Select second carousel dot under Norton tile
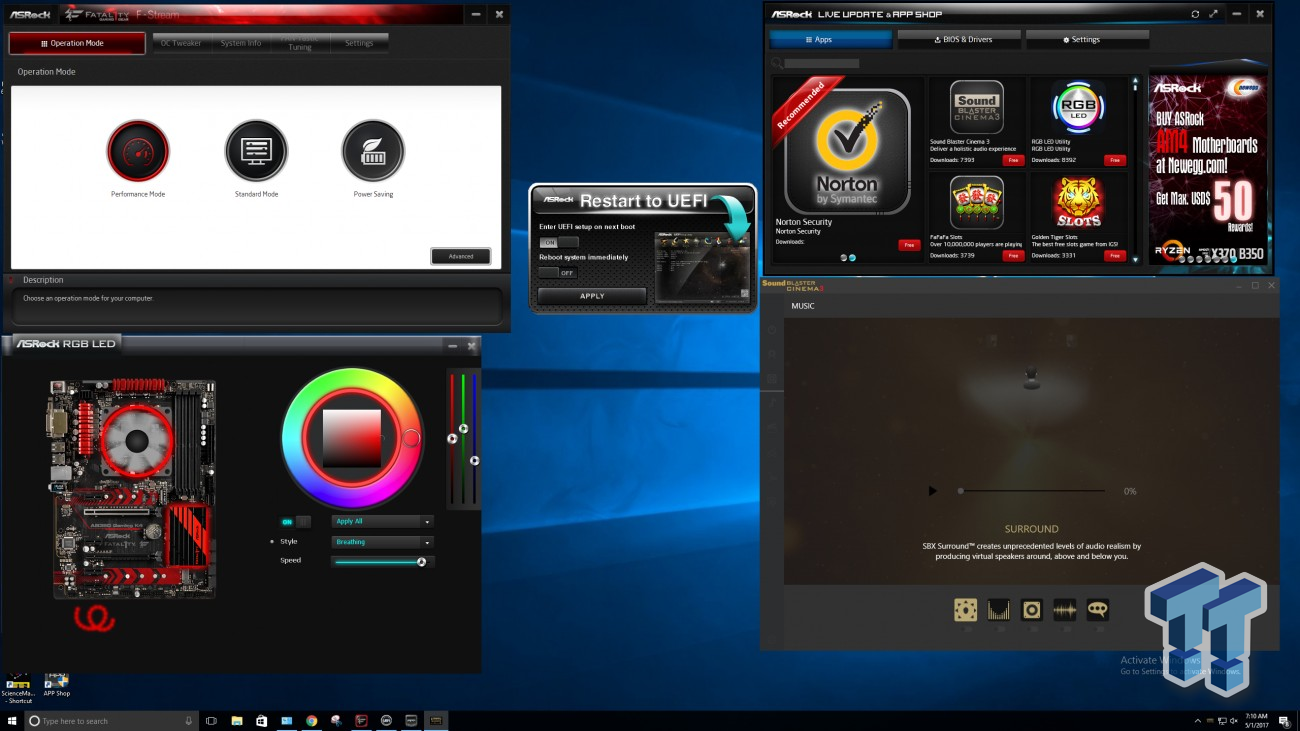This screenshot has height=731, width=1300. pyautogui.click(x=852, y=258)
